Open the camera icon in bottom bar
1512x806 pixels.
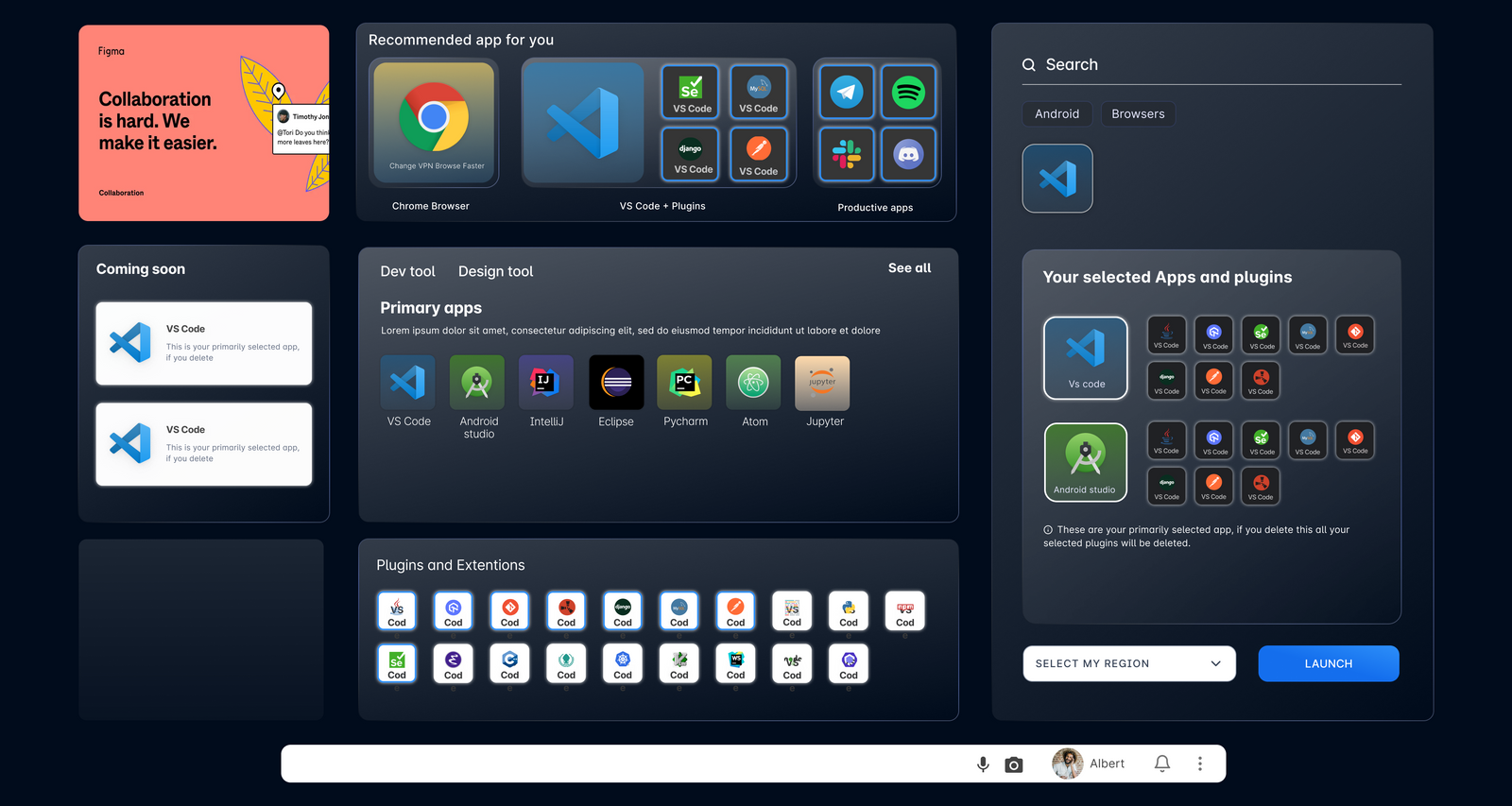(x=1014, y=764)
